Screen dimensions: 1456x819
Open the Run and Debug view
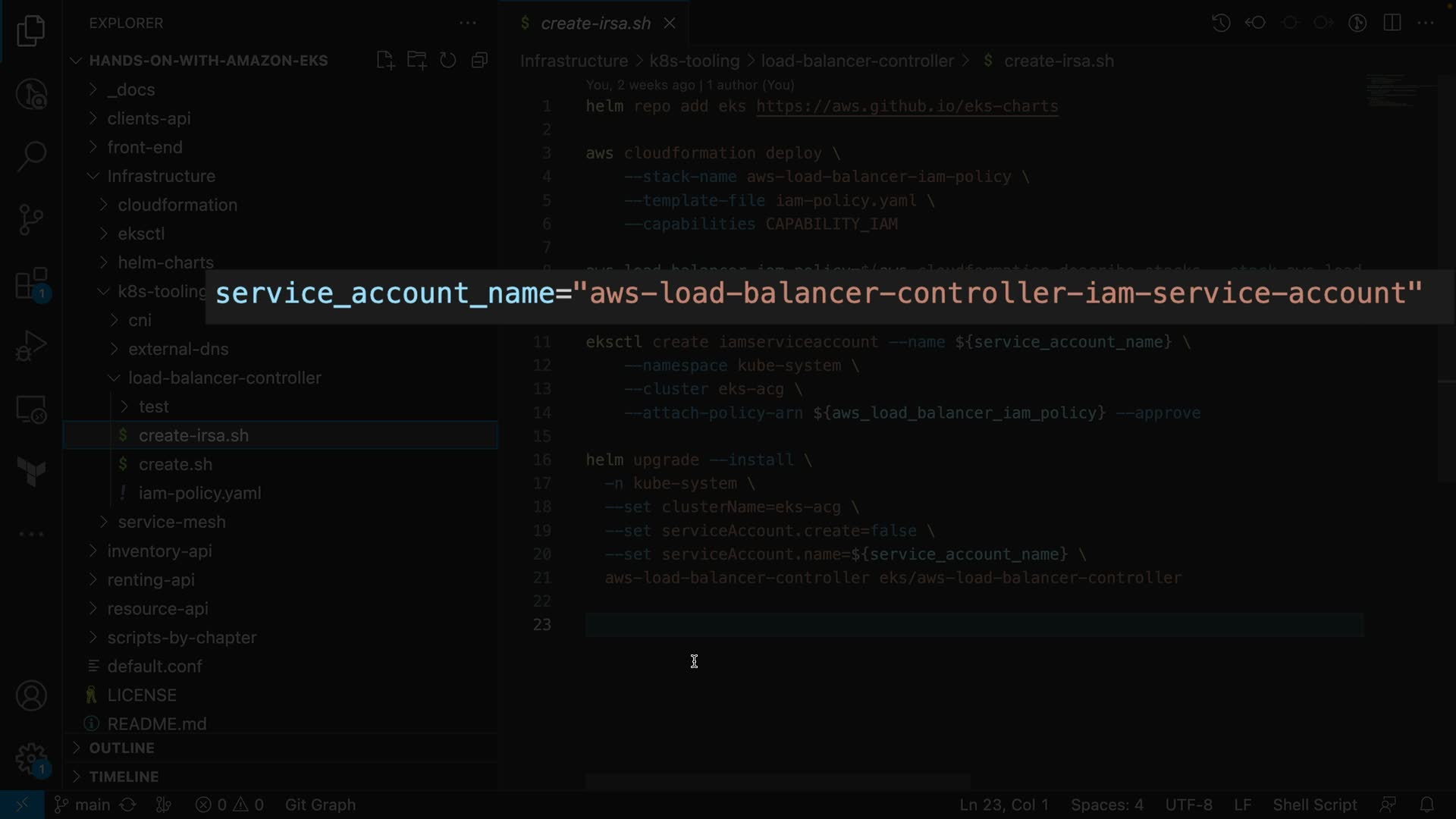[31, 347]
